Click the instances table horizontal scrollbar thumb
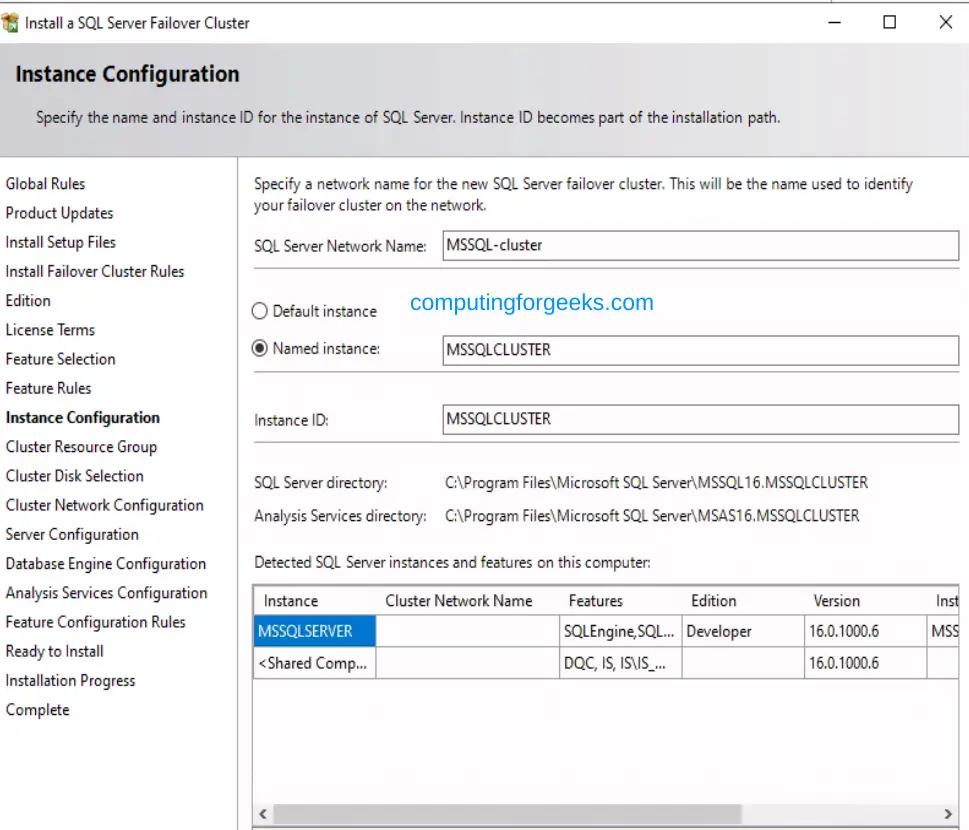The width and height of the screenshot is (969, 830). (x=507, y=813)
